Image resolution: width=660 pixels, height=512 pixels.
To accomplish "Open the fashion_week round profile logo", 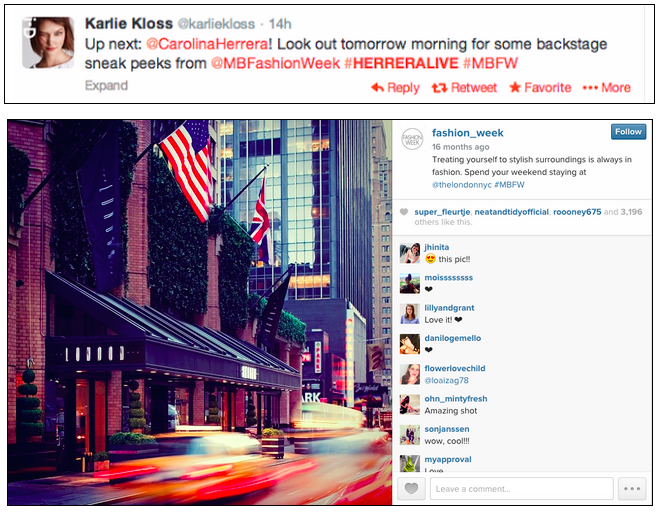I will coord(412,139).
